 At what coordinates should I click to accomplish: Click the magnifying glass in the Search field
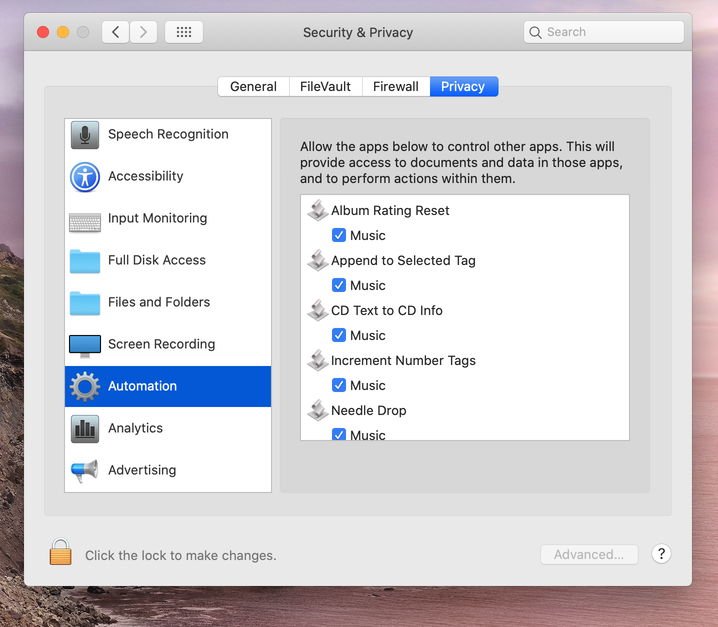535,32
